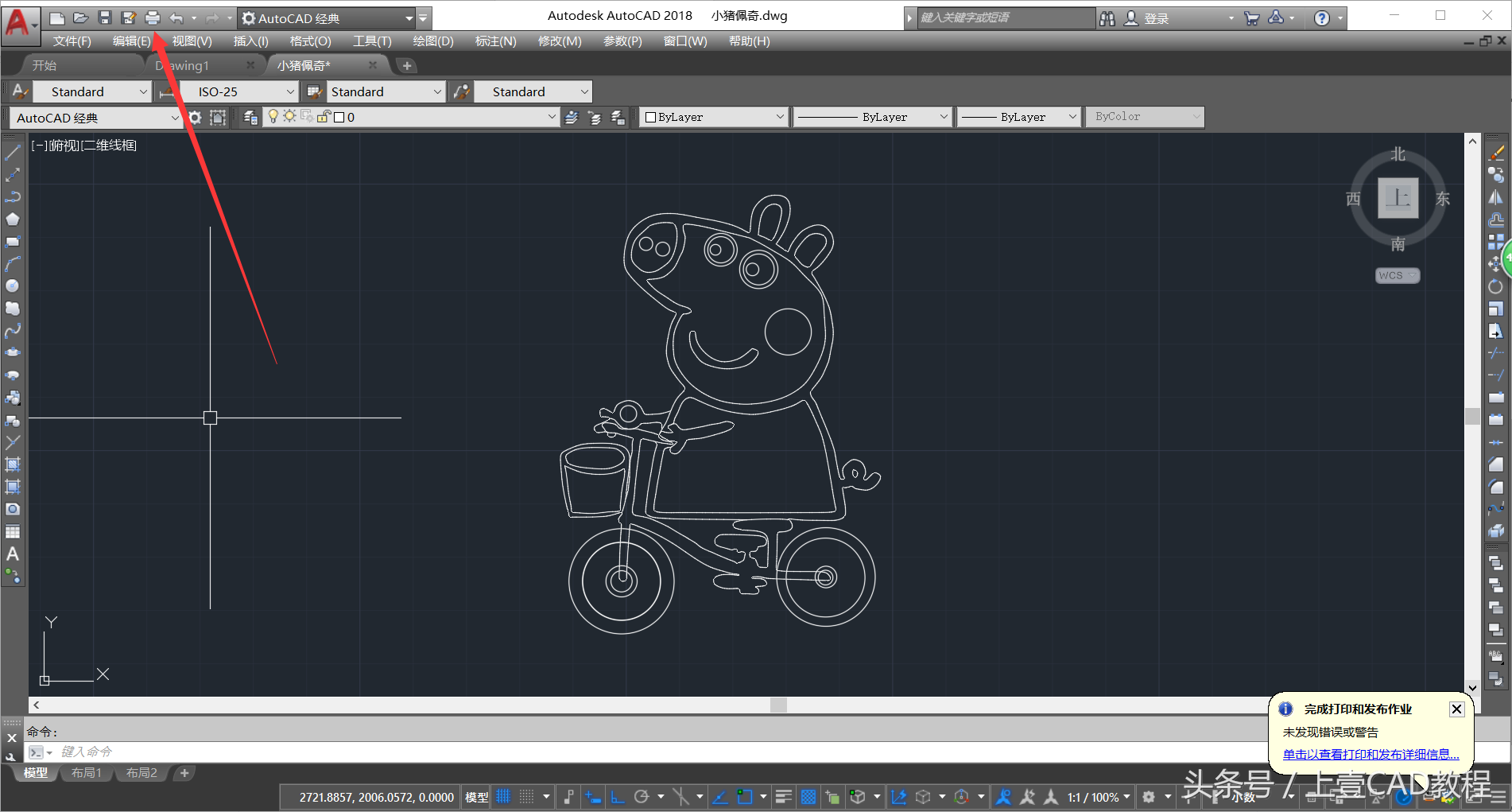Screen dimensions: 1512x812
Task: Click the New drawing icon
Action: 57,17
